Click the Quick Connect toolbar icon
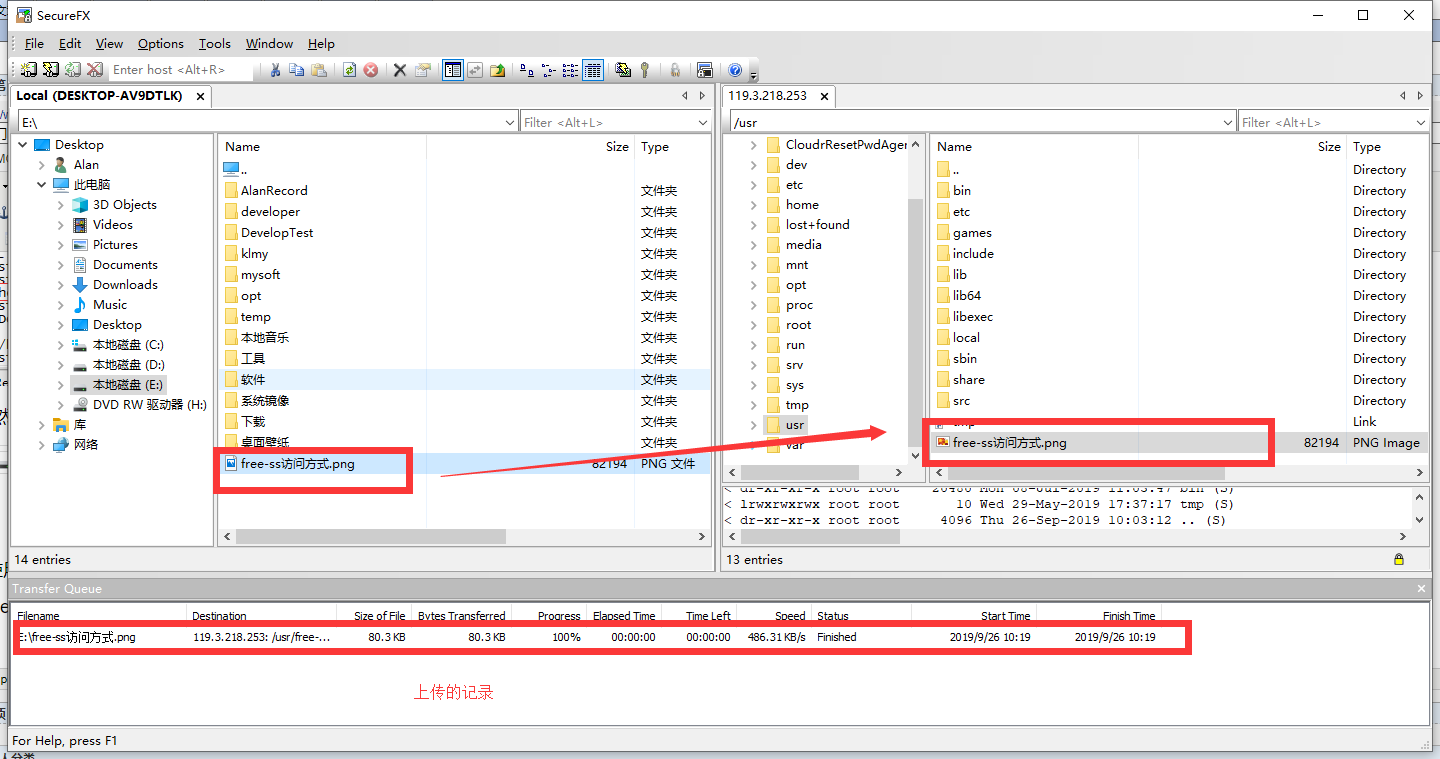The width and height of the screenshot is (1440, 759). pyautogui.click(x=50, y=70)
